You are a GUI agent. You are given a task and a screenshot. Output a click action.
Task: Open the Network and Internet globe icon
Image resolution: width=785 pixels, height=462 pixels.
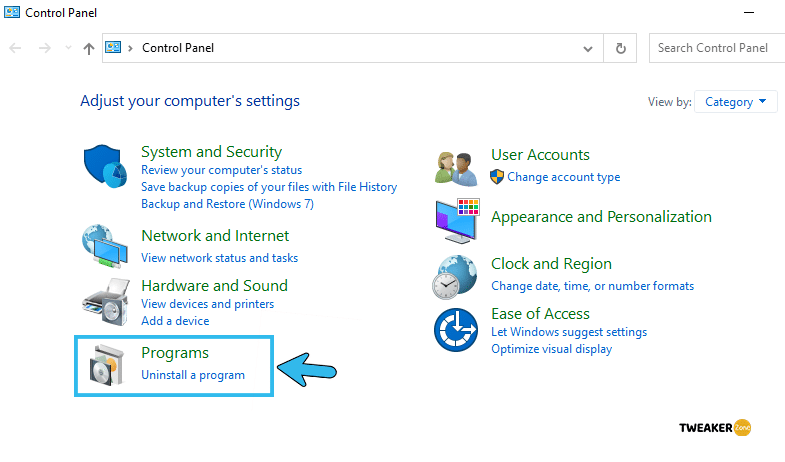pyautogui.click(x=105, y=246)
